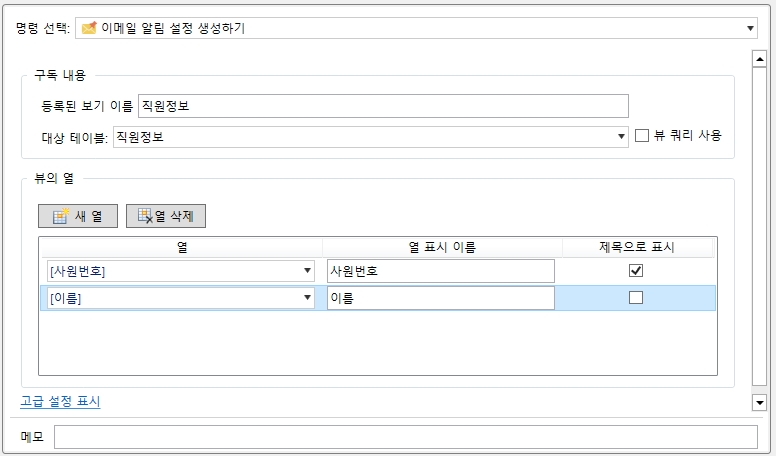The height and width of the screenshot is (456, 776).
Task: Click the 열 삭제 button
Action: pyautogui.click(x=166, y=216)
